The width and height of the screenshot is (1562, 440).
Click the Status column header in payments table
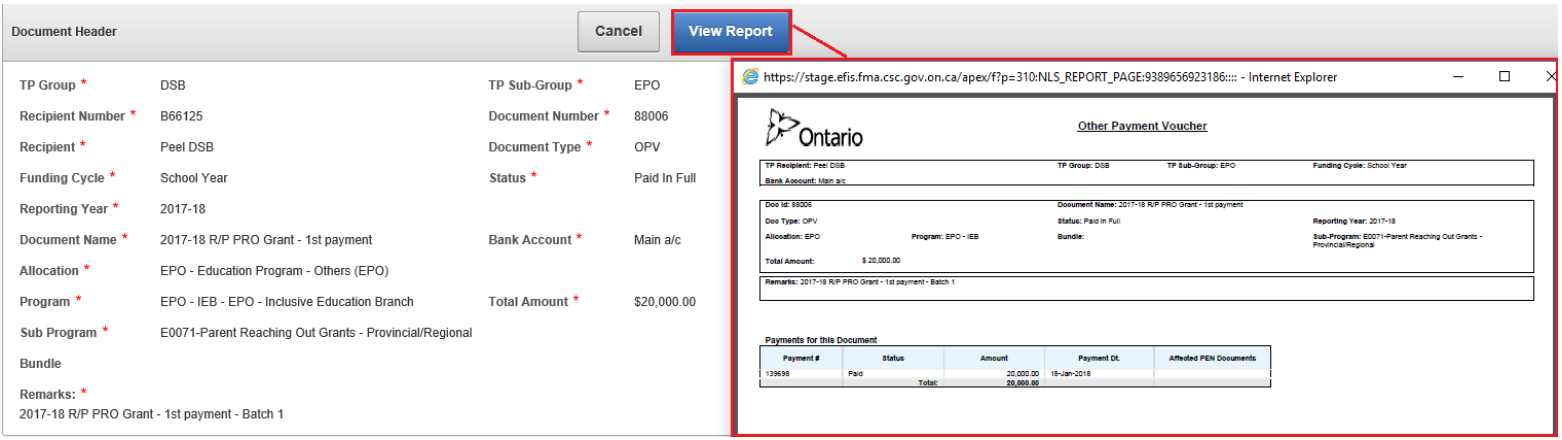(893, 357)
